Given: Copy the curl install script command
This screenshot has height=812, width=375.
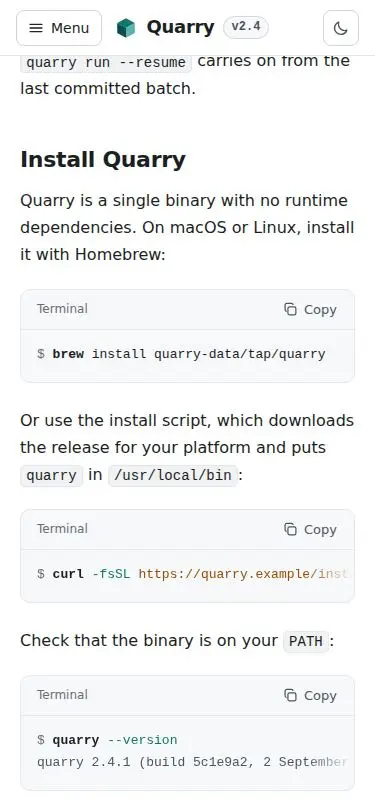Looking at the screenshot, I should pos(310,530).
